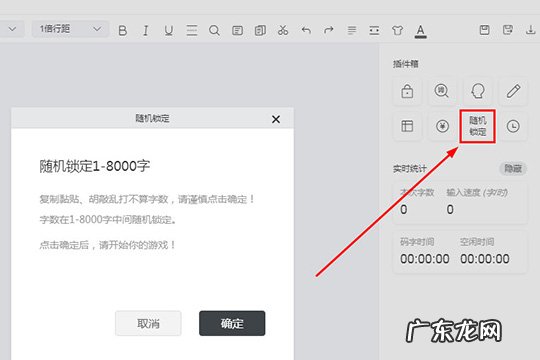Click the 实时统计 section label
This screenshot has height=360, width=540.
tap(410, 169)
